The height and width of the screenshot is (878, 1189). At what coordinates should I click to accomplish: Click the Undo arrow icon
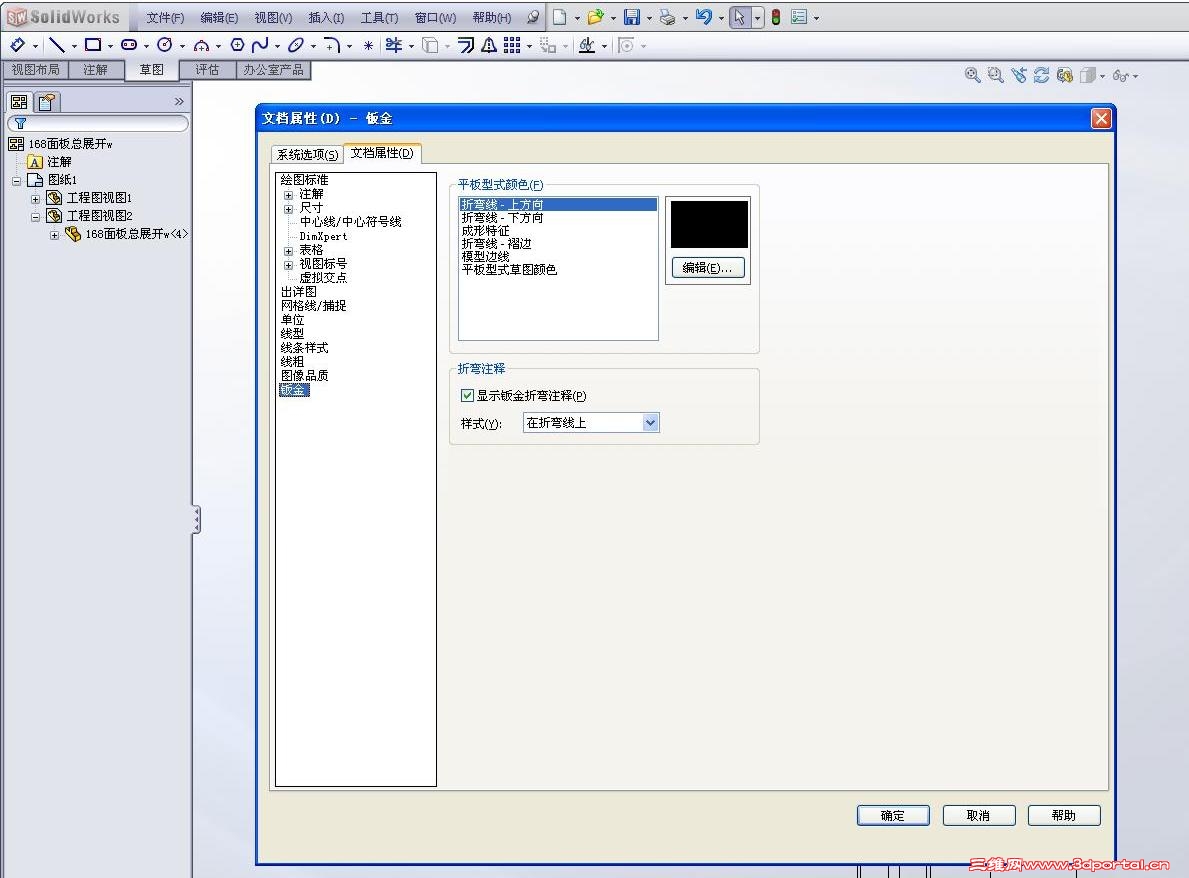pos(704,17)
